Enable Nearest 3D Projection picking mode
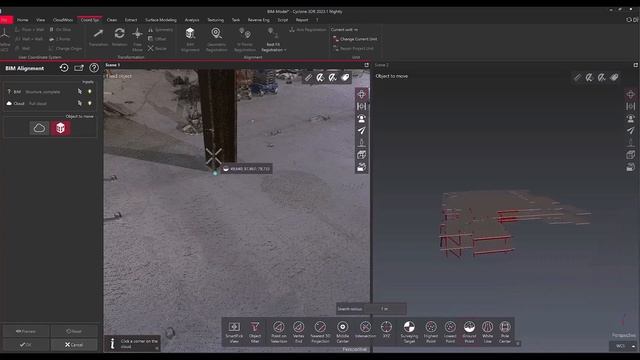640x360 pixels. coord(320,331)
